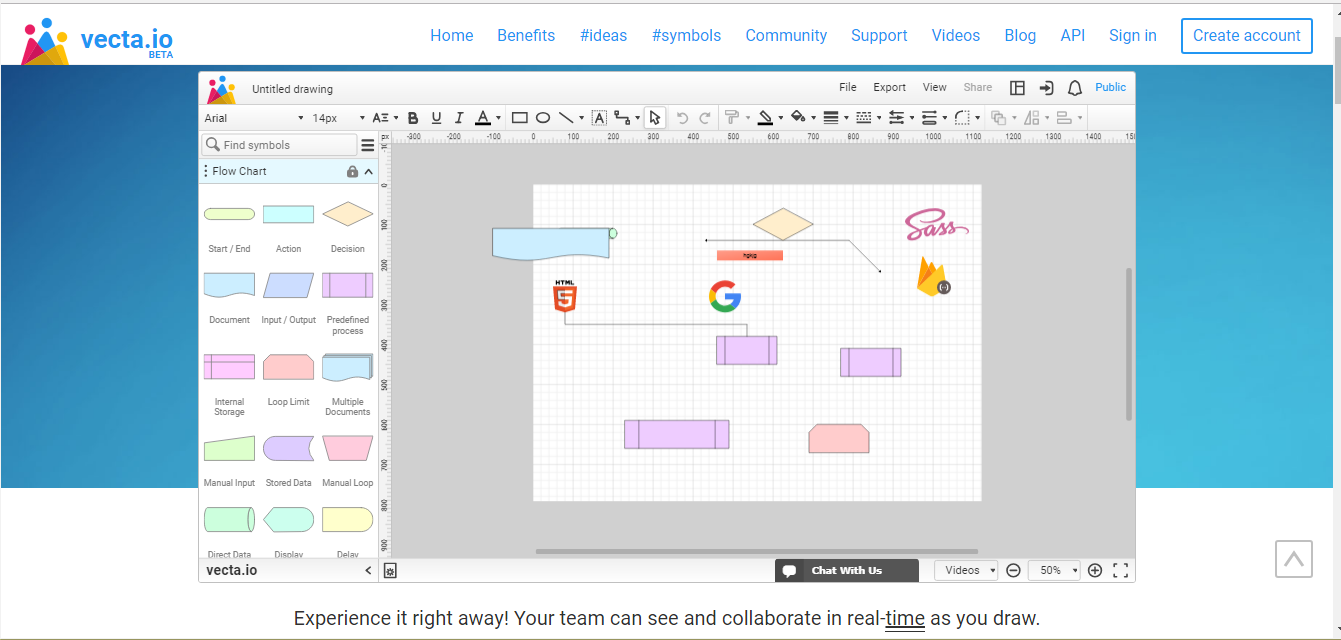This screenshot has width=1341, height=640.
Task: Click the dashed stroke style icon
Action: point(864,118)
